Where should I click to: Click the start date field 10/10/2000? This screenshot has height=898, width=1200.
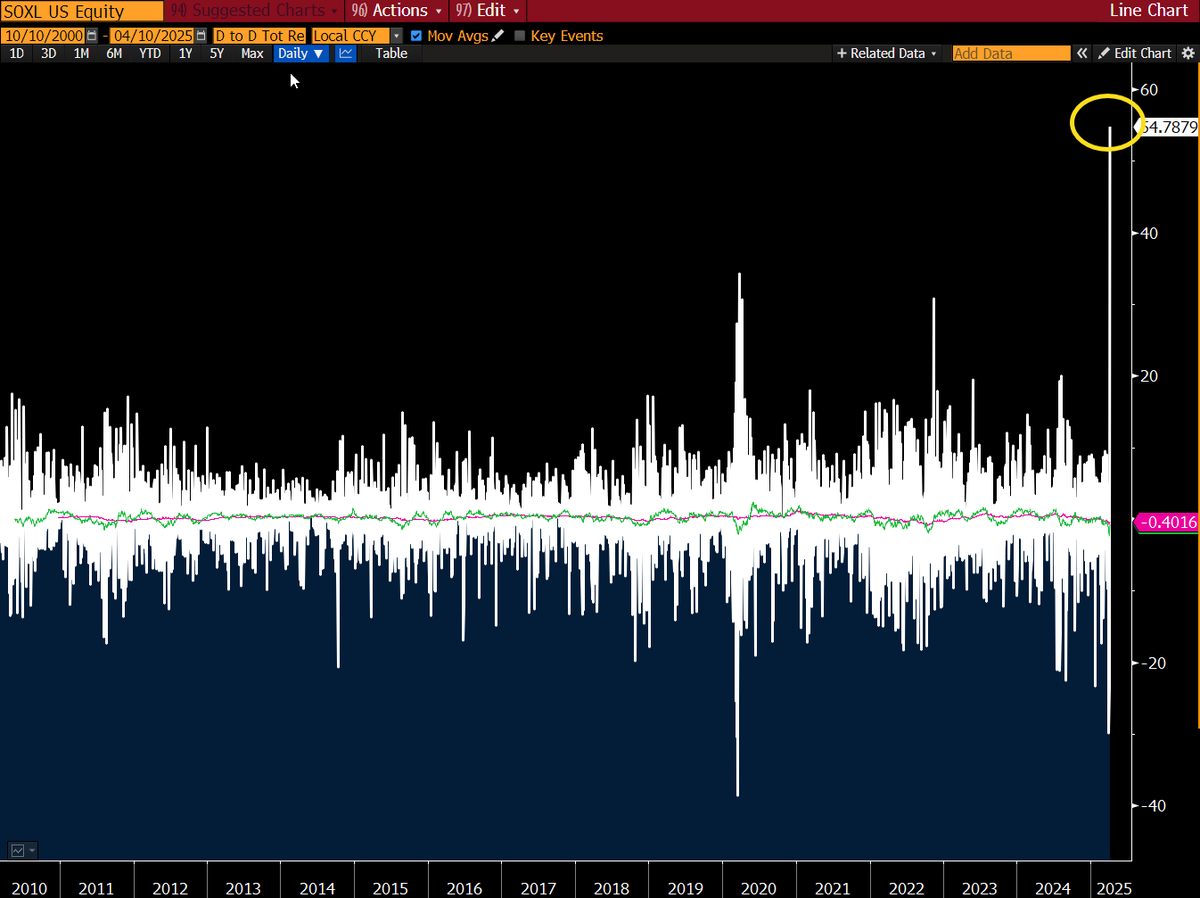43,36
